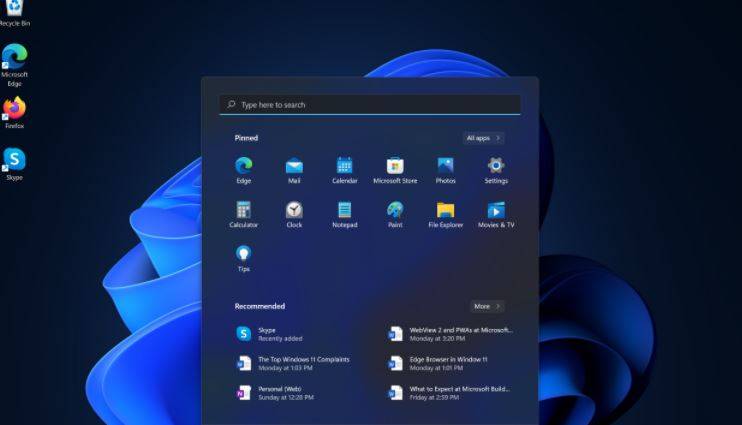The image size is (742, 425).
Task: Select Microsoft Edge desktop shortcut
Action: point(15,65)
